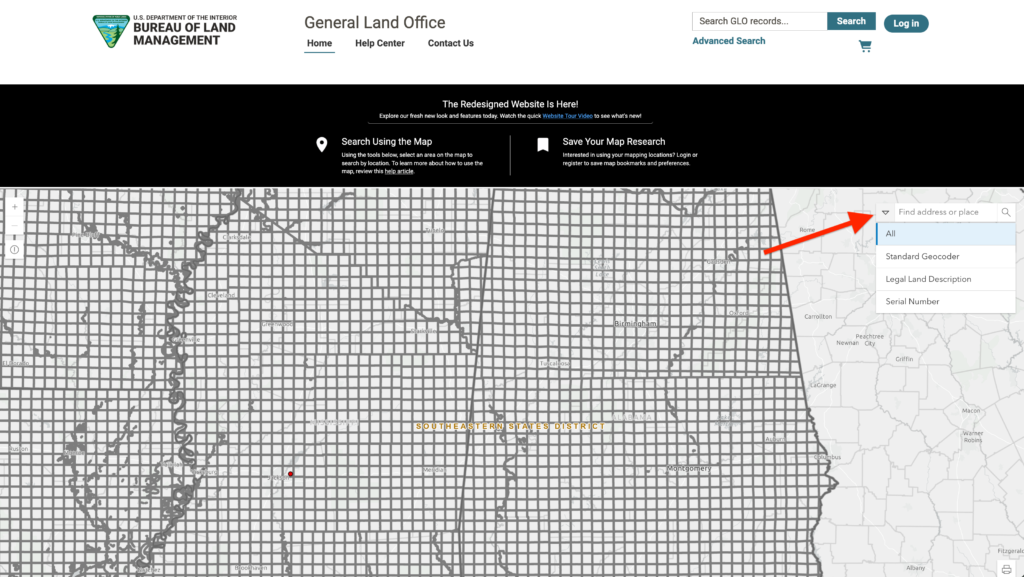Collapse the search source dropdown arrow
The width and height of the screenshot is (1024, 577).
point(886,212)
